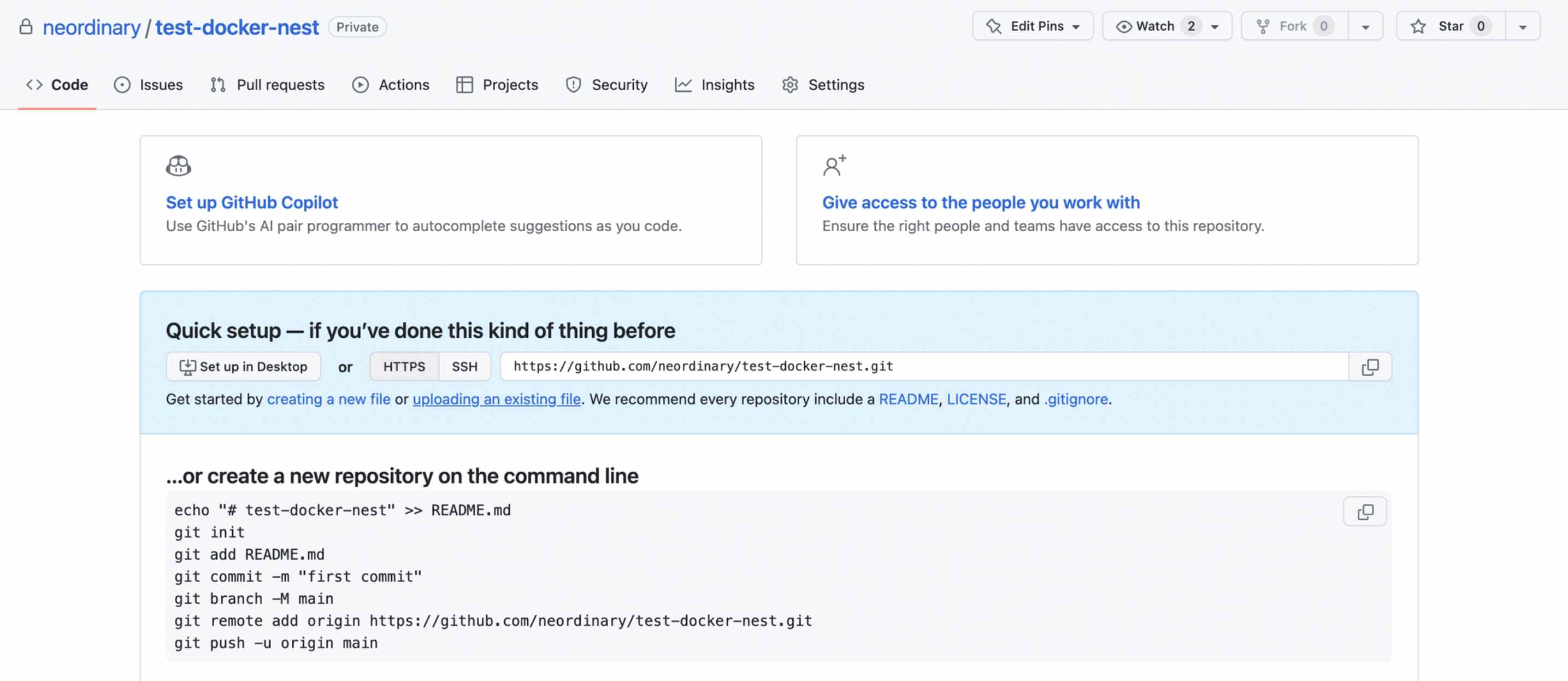1568x681 pixels.
Task: Open the neordinary owner link
Action: (x=91, y=27)
